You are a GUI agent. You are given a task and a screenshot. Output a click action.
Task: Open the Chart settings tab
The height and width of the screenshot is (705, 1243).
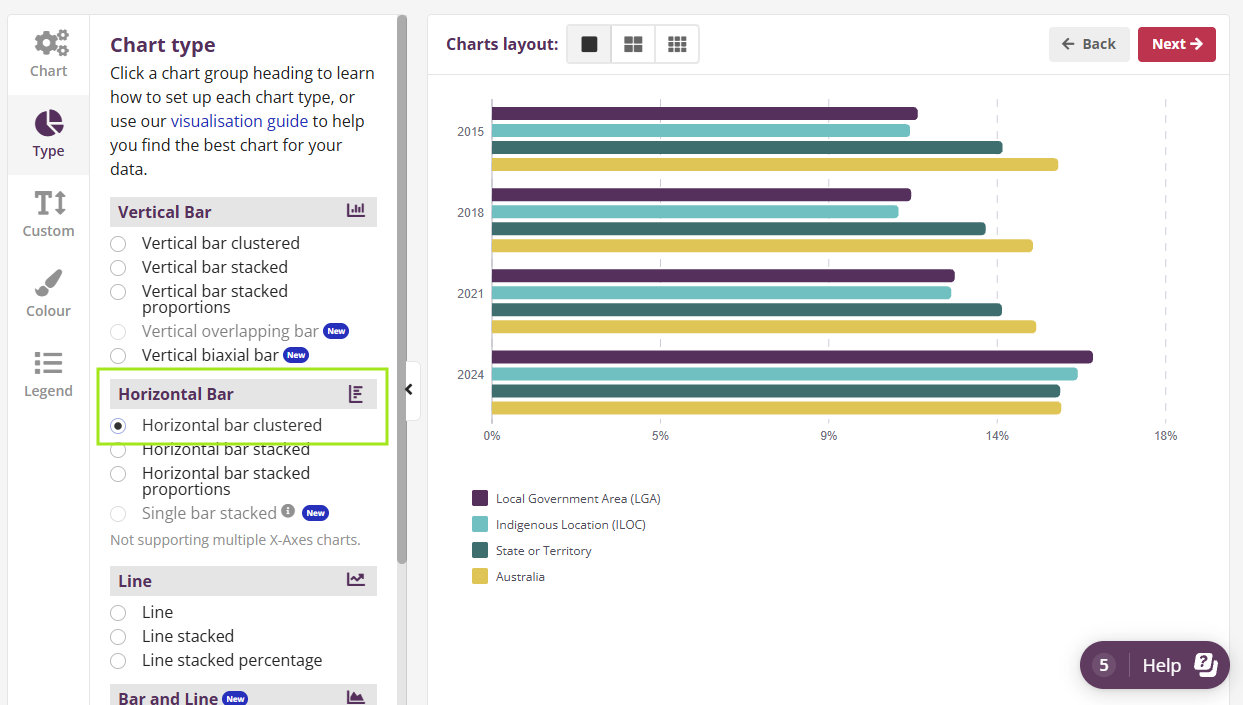point(48,55)
